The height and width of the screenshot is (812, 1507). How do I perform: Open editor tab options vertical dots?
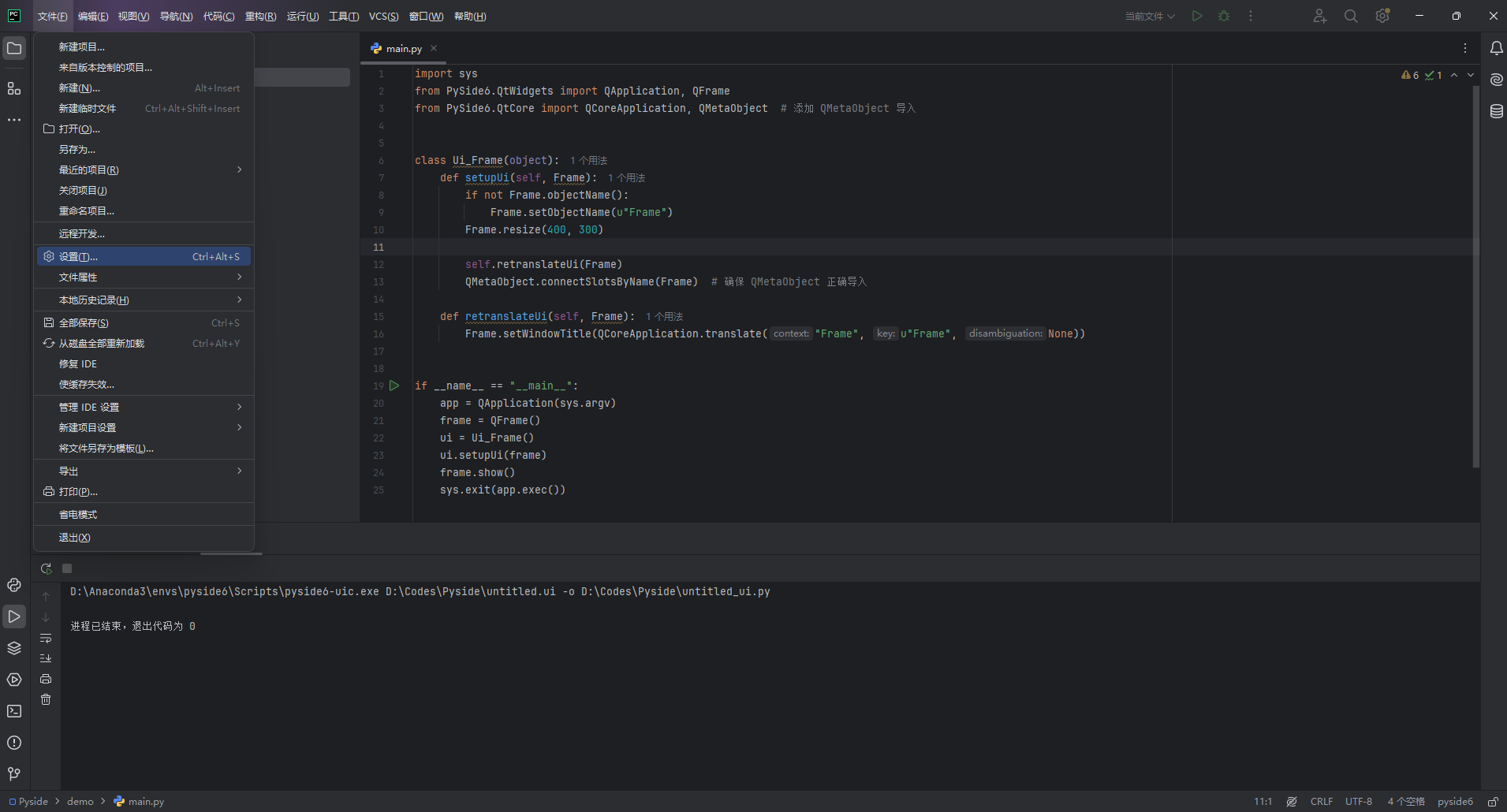[x=1465, y=48]
